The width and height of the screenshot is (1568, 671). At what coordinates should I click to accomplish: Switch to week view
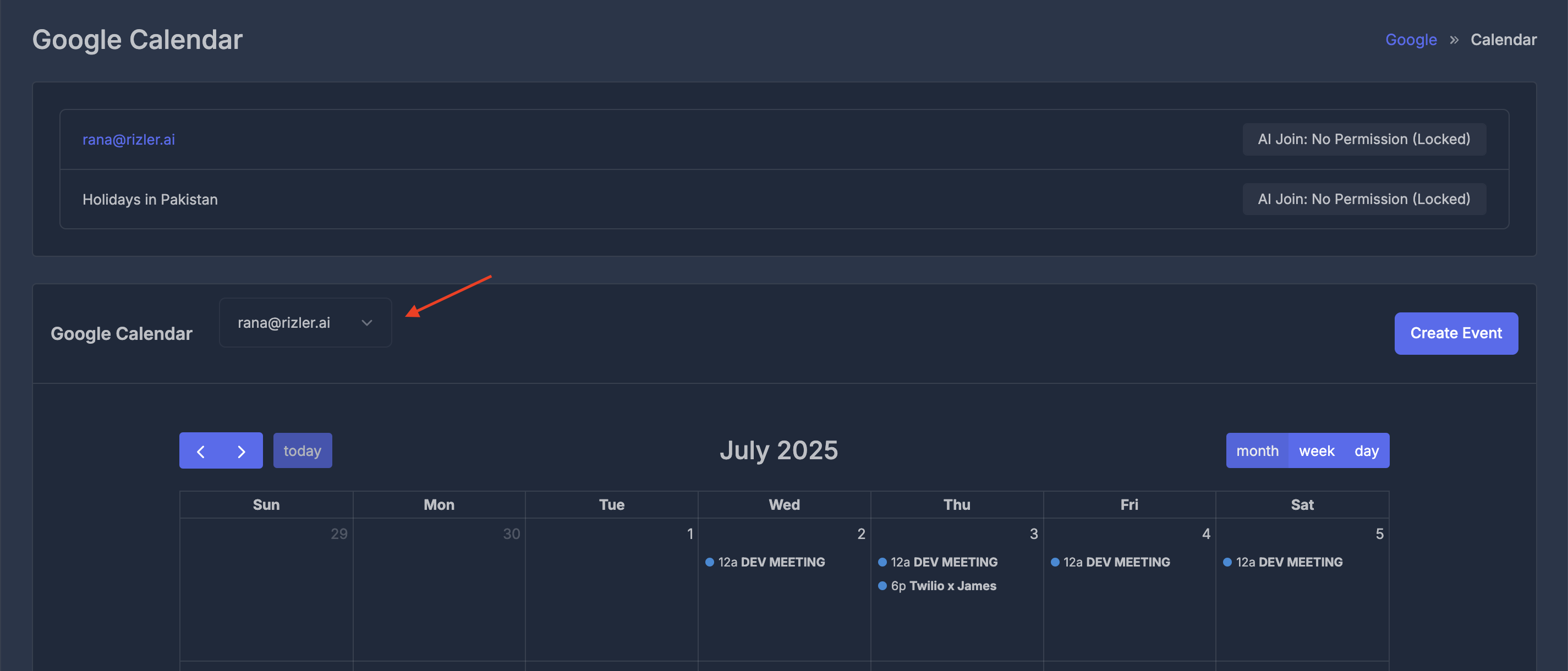point(1316,451)
